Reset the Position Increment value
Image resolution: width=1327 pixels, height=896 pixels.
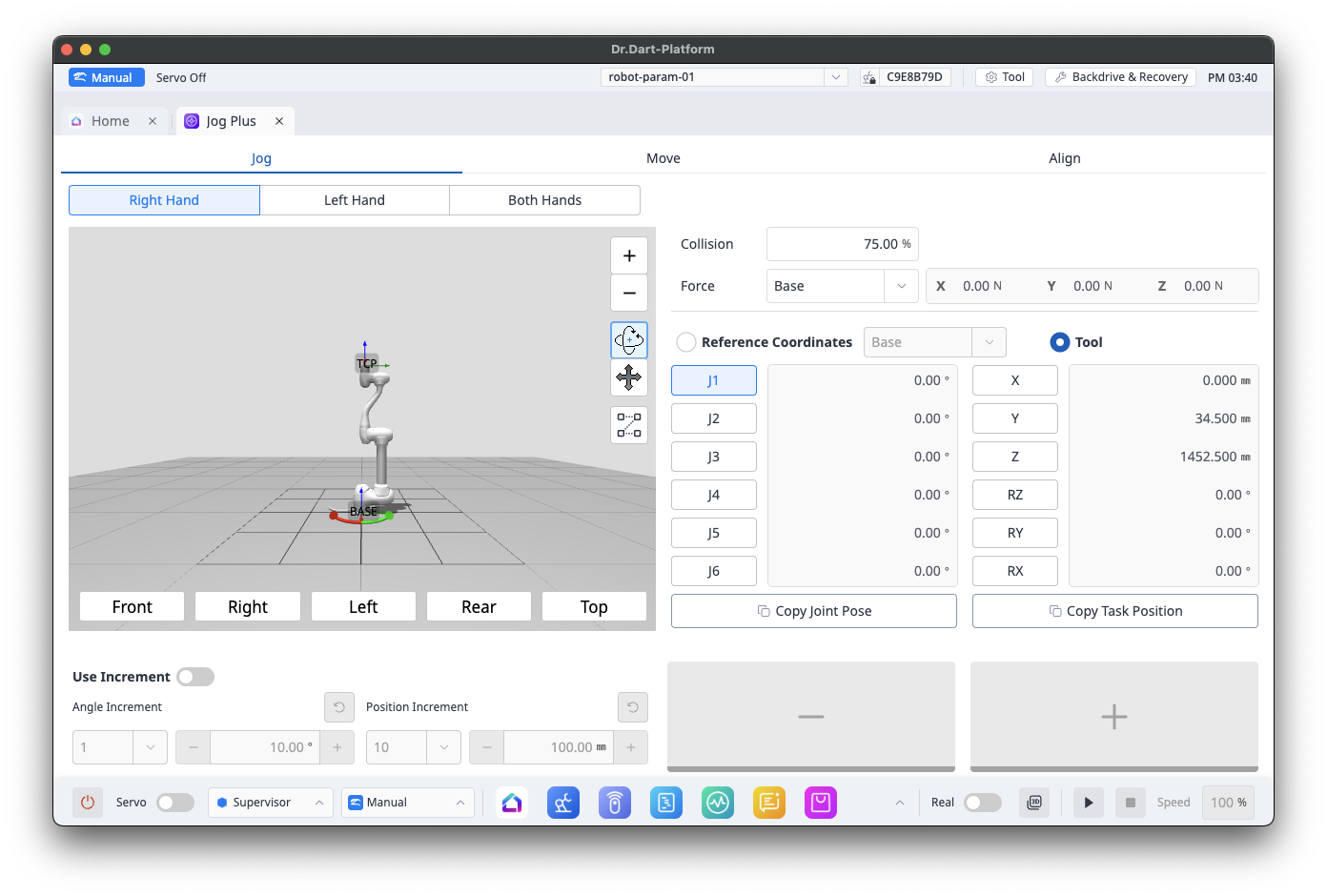coord(633,707)
